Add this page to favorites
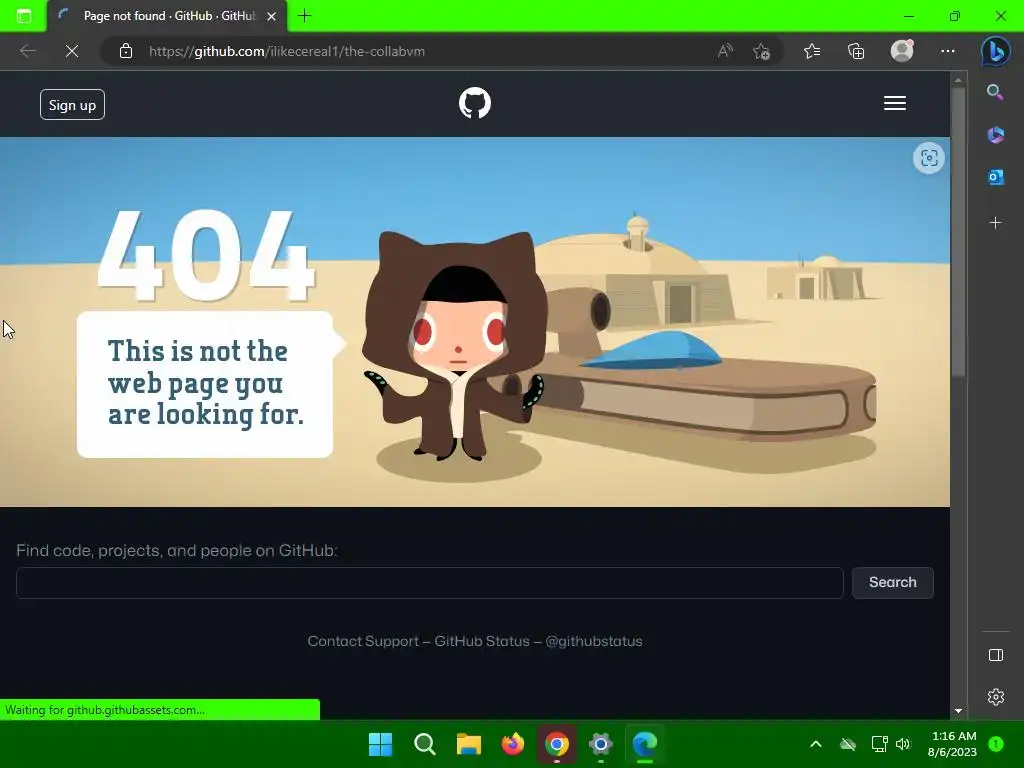Viewport: 1024px width, 768px height. [761, 51]
